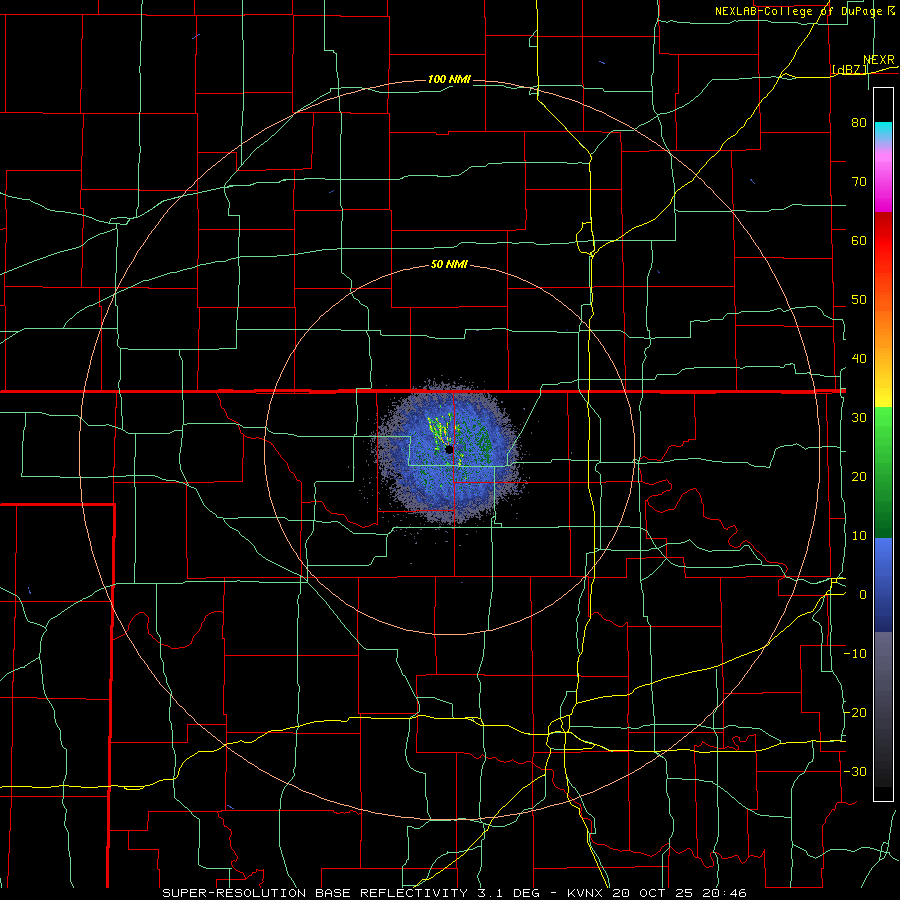
Task: Click the -30 value on the dBZ scale
Action: click(x=855, y=772)
